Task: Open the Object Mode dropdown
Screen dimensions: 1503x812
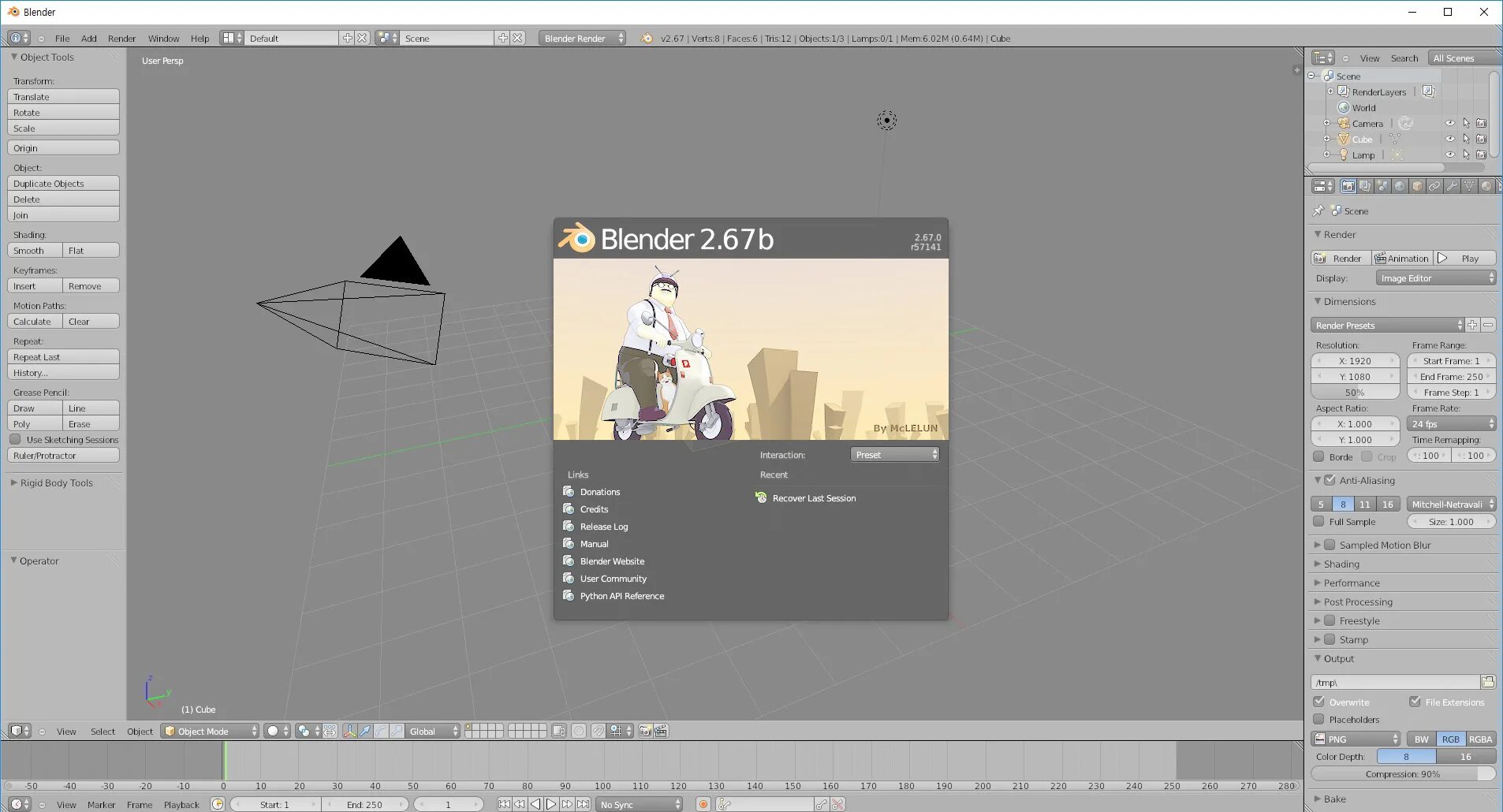Action: pos(210,732)
